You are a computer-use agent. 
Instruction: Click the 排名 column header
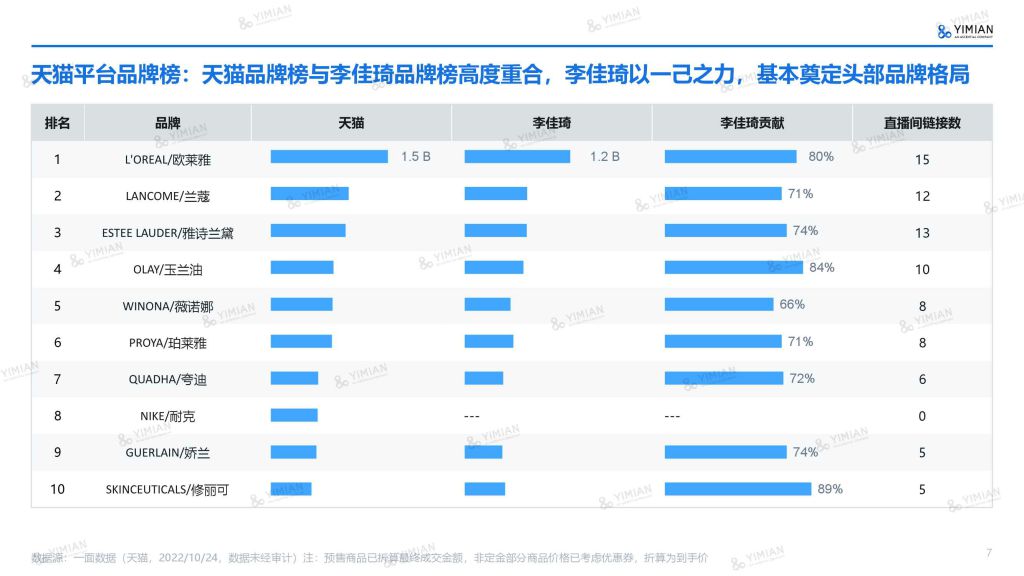57,123
